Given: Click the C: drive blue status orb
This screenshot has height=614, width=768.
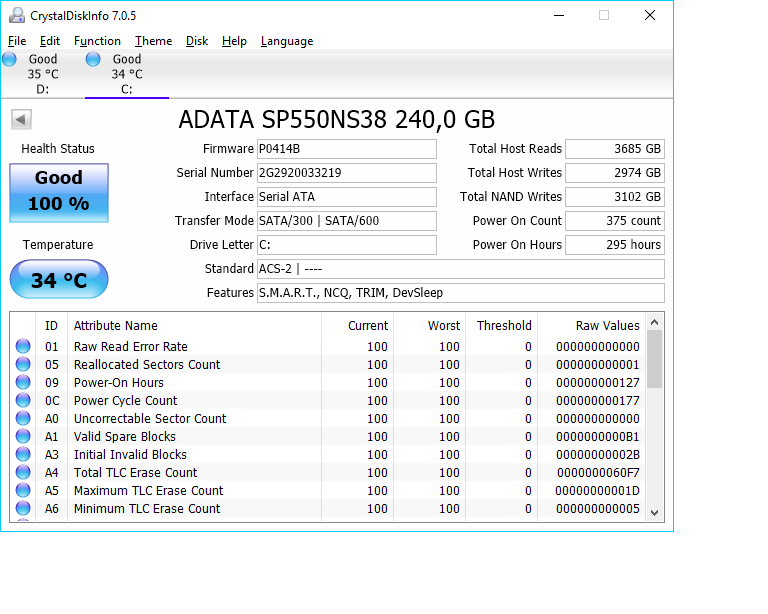Looking at the screenshot, I should 93,59.
